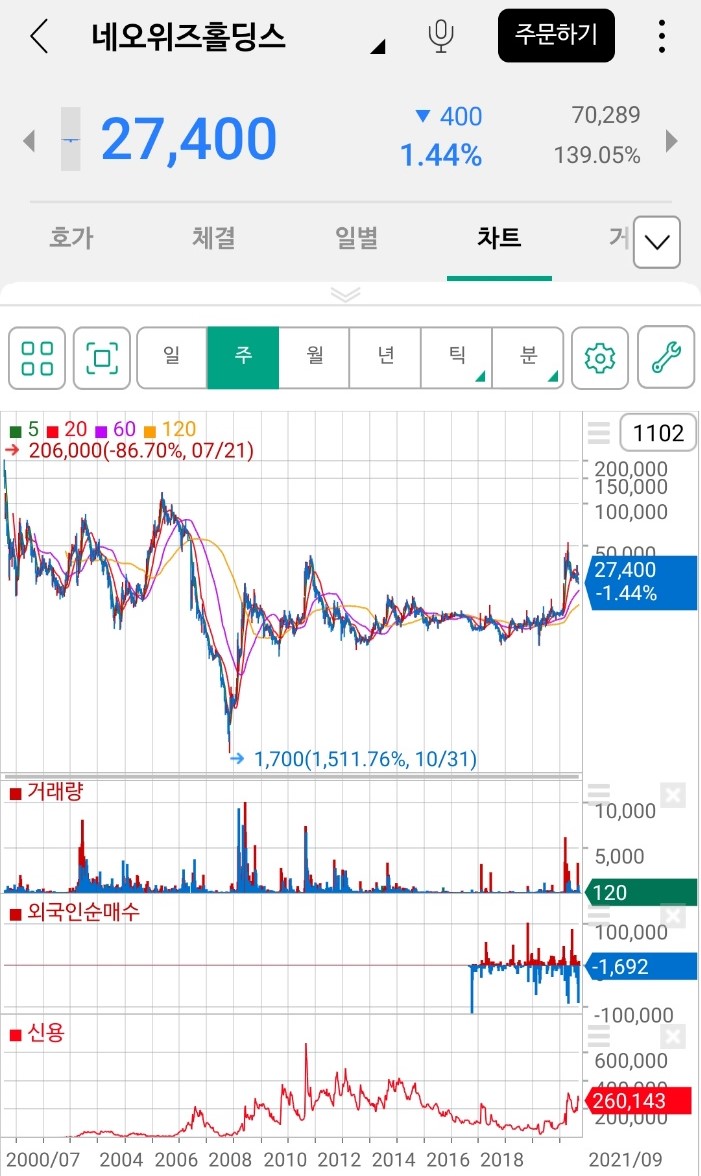Tap the blue 27,400 current price tag
The width and height of the screenshot is (701, 1176).
click(x=642, y=582)
